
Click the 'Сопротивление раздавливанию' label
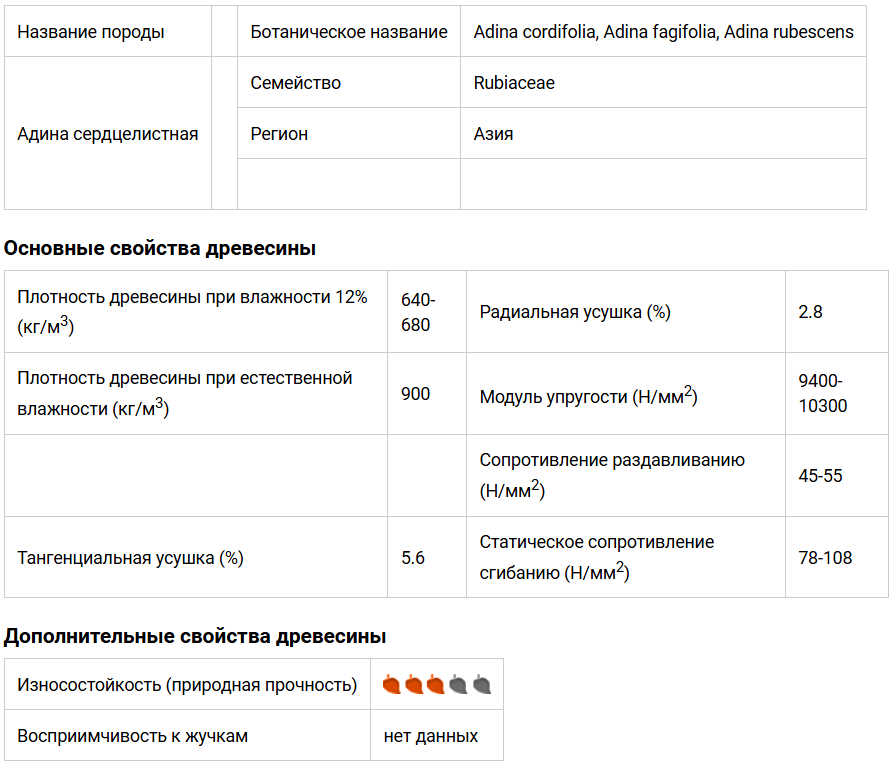pyautogui.click(x=612, y=461)
